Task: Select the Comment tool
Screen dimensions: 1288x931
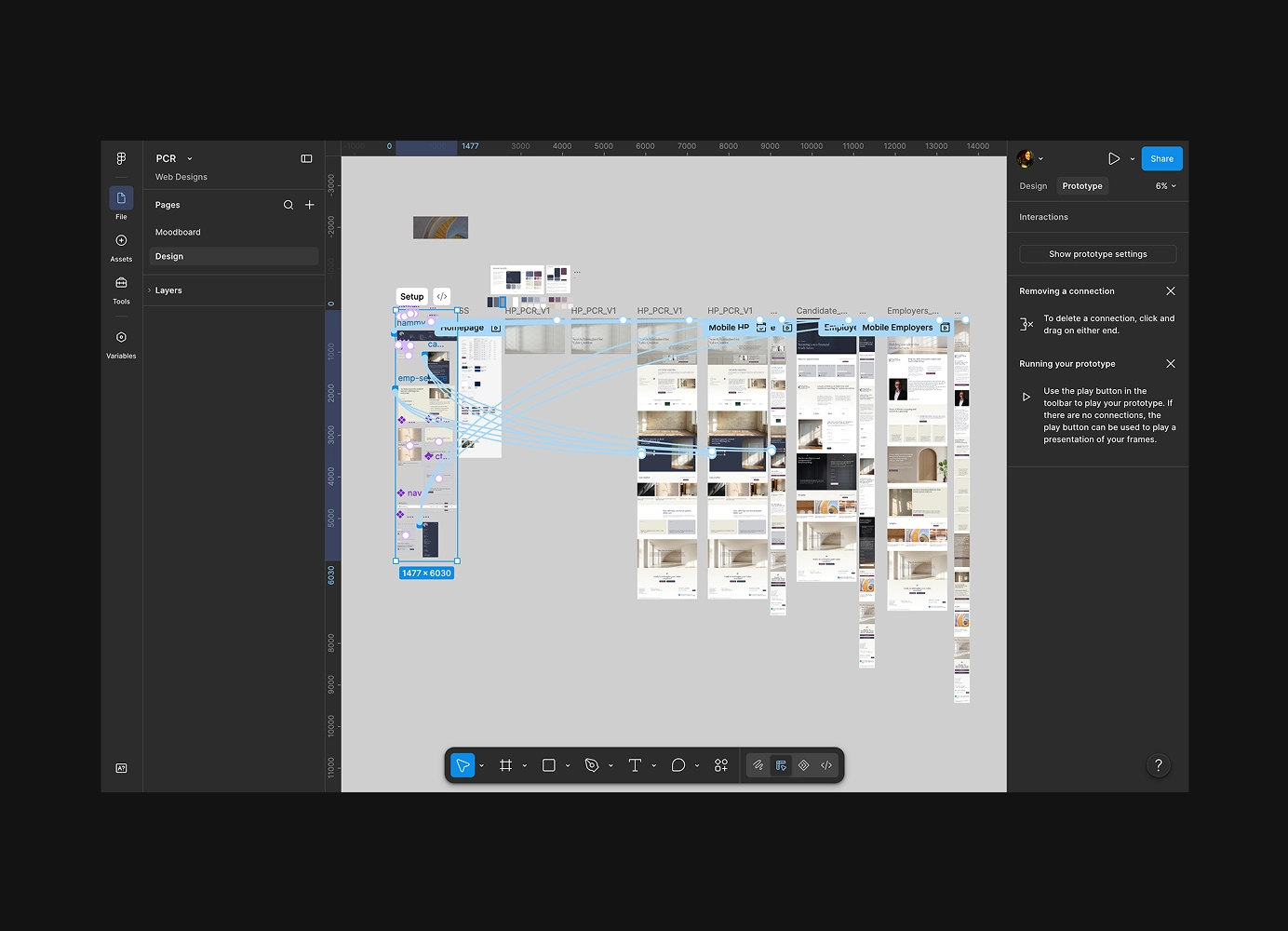Action: [x=678, y=765]
